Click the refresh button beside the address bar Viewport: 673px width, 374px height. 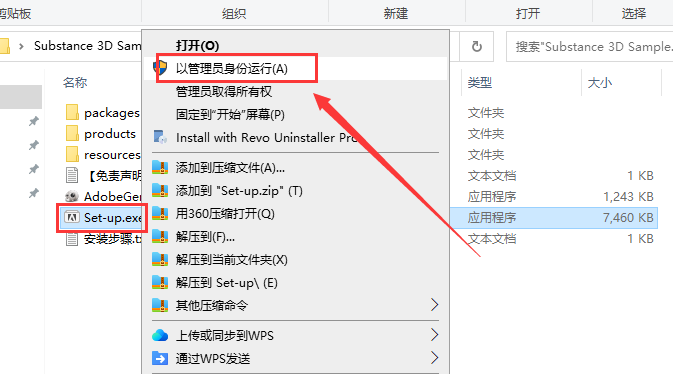tap(476, 46)
